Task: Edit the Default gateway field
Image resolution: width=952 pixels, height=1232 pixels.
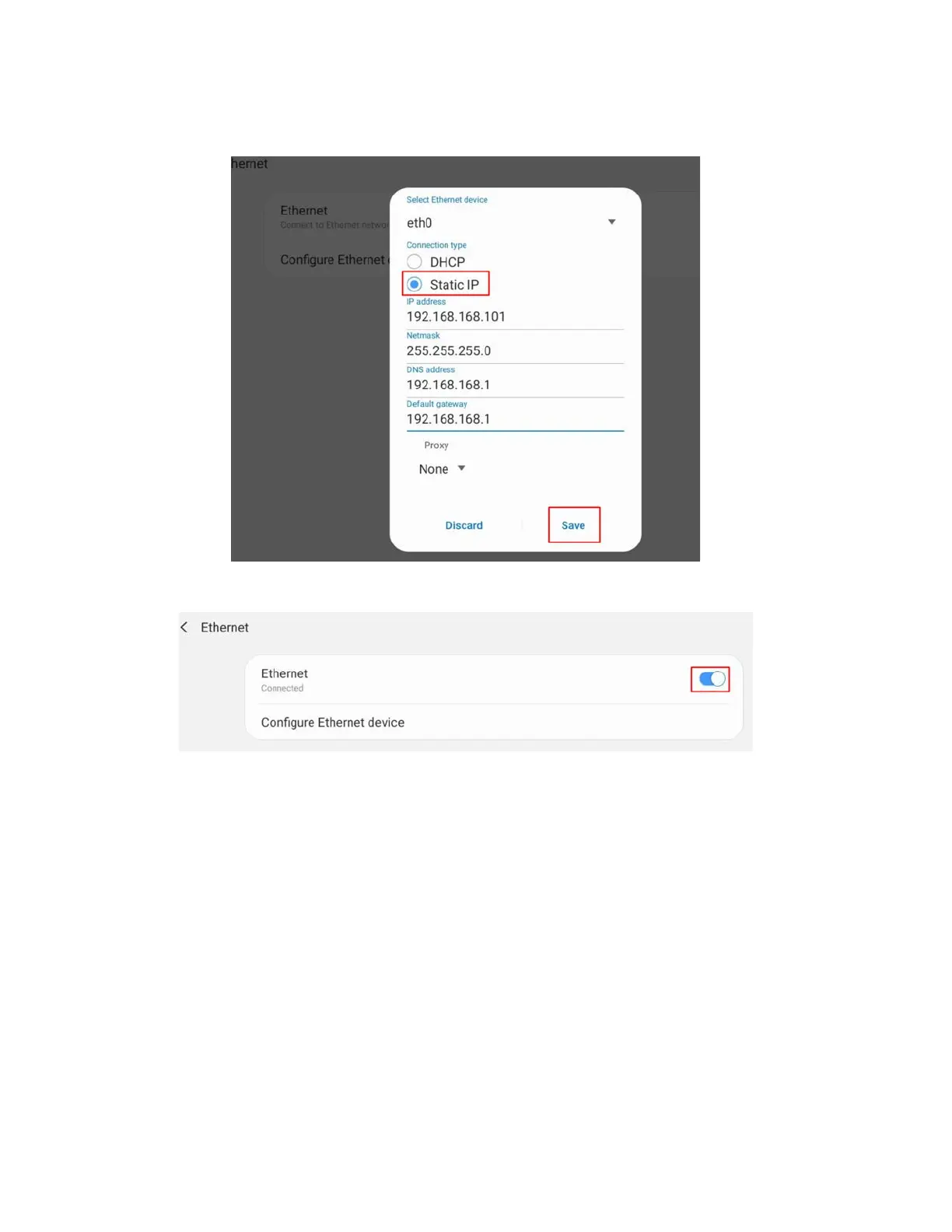Action: [x=515, y=420]
